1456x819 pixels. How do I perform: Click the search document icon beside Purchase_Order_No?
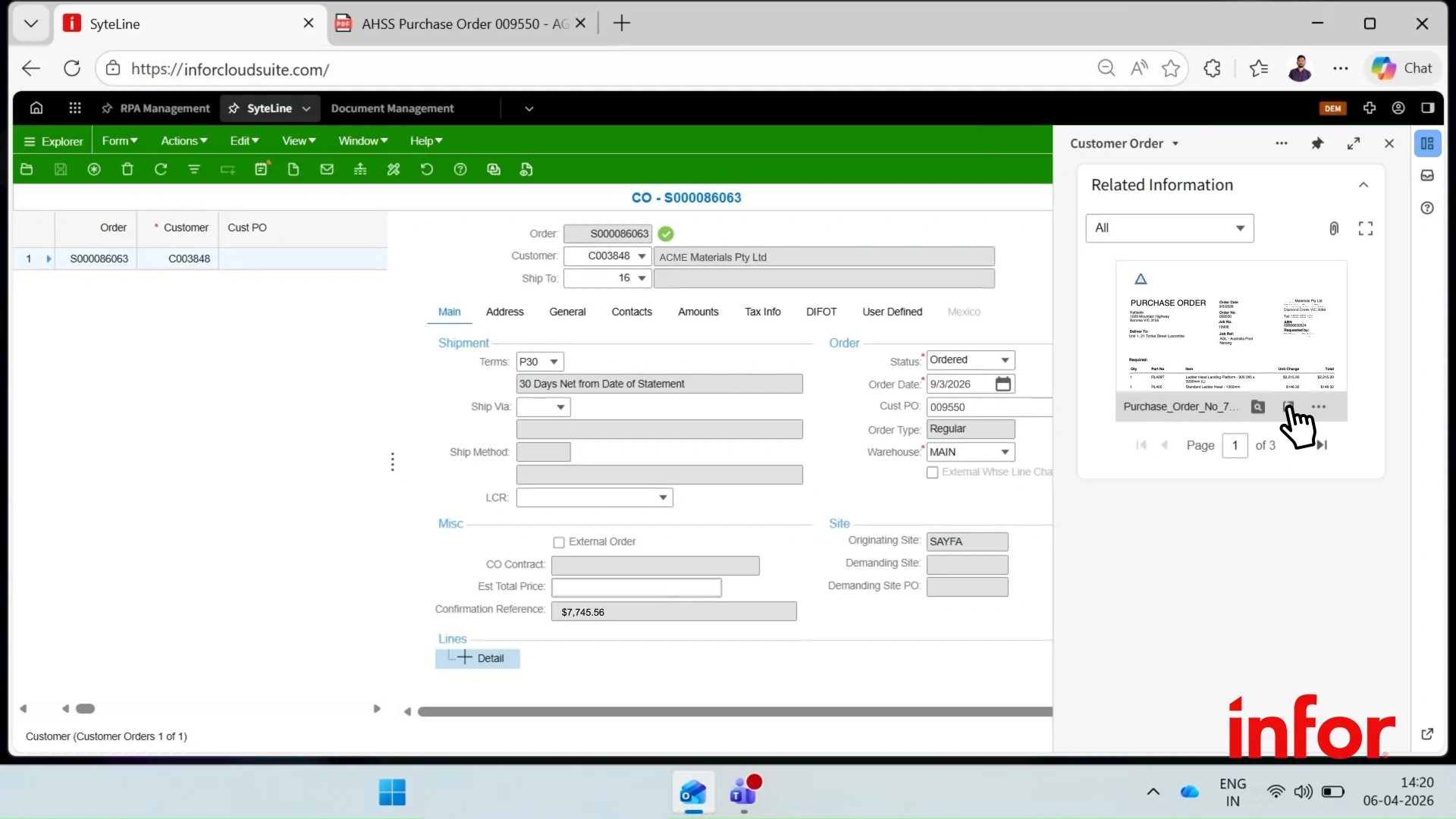coord(1258,406)
